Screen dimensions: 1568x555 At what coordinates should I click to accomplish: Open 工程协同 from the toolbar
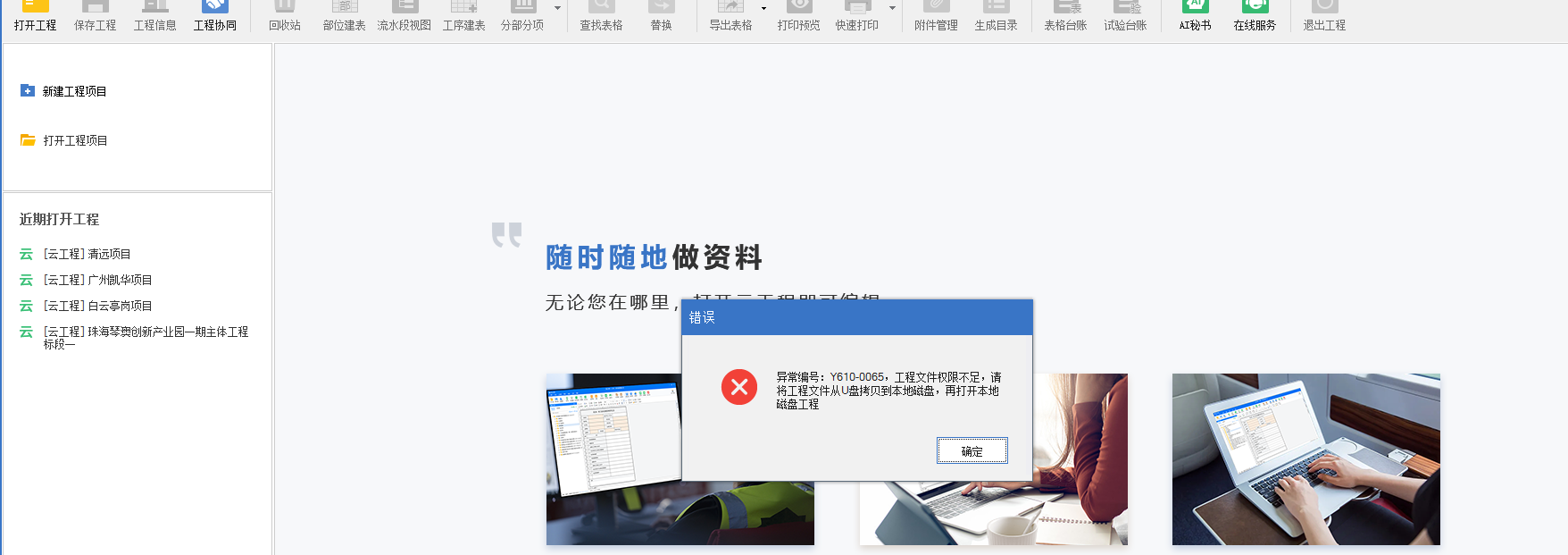(x=215, y=15)
